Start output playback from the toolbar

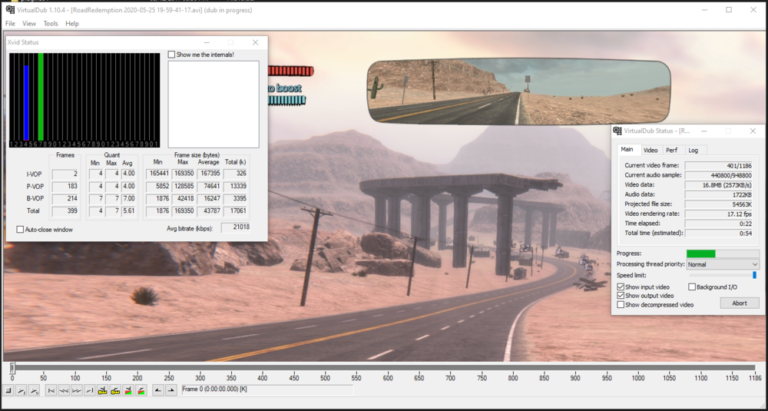pyautogui.click(x=34, y=390)
